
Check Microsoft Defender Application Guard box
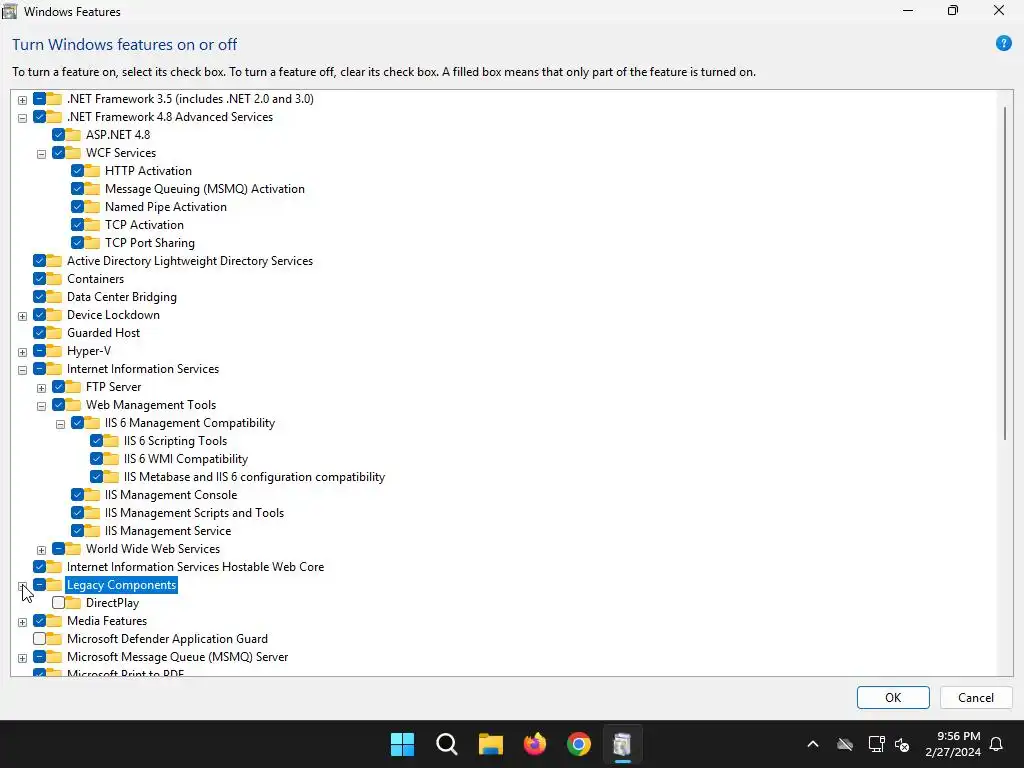click(39, 639)
